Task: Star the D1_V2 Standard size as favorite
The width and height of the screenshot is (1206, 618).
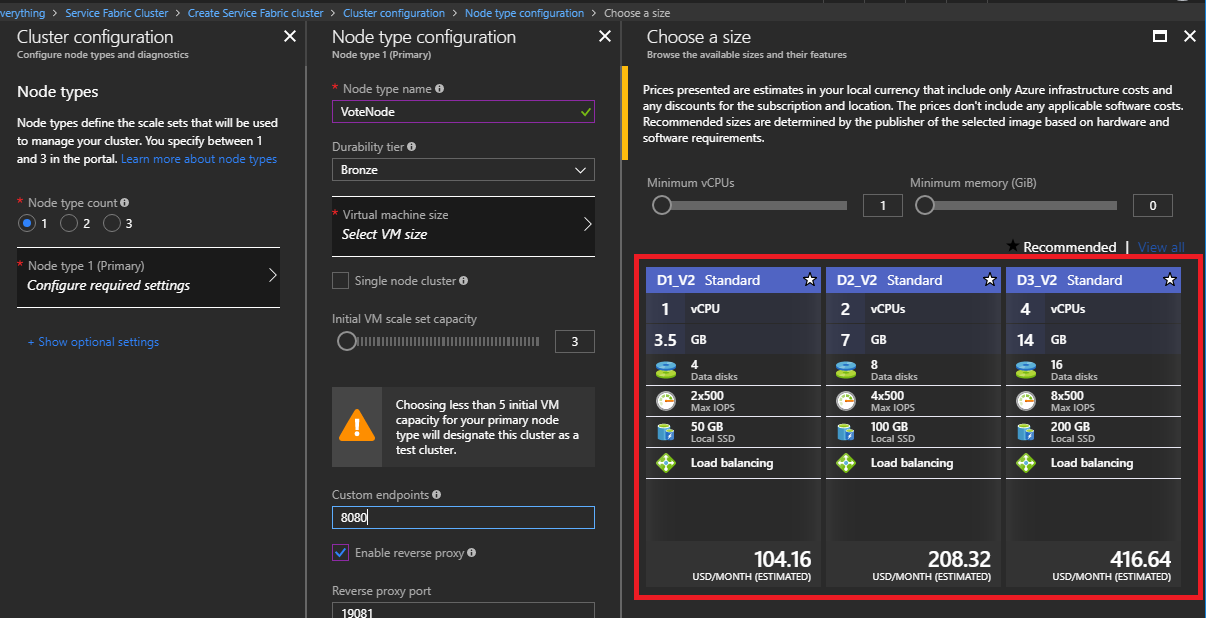Action: click(x=809, y=280)
